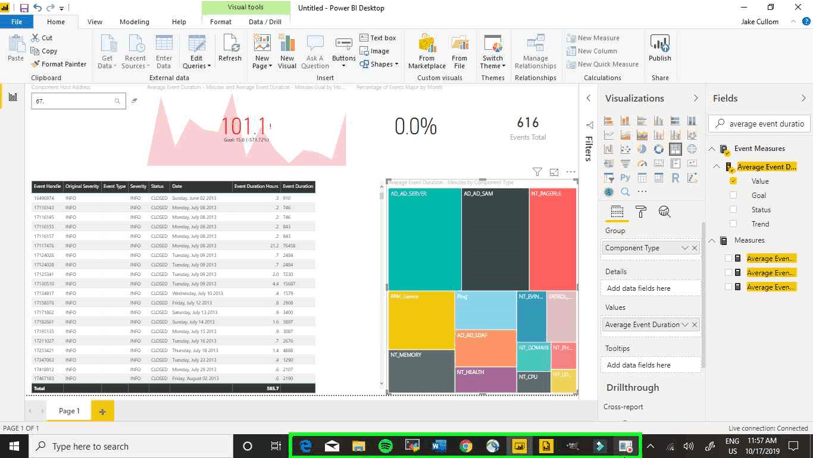Select the NT_PAGEFILE red treemap tile
The width and height of the screenshot is (815, 460).
553,239
